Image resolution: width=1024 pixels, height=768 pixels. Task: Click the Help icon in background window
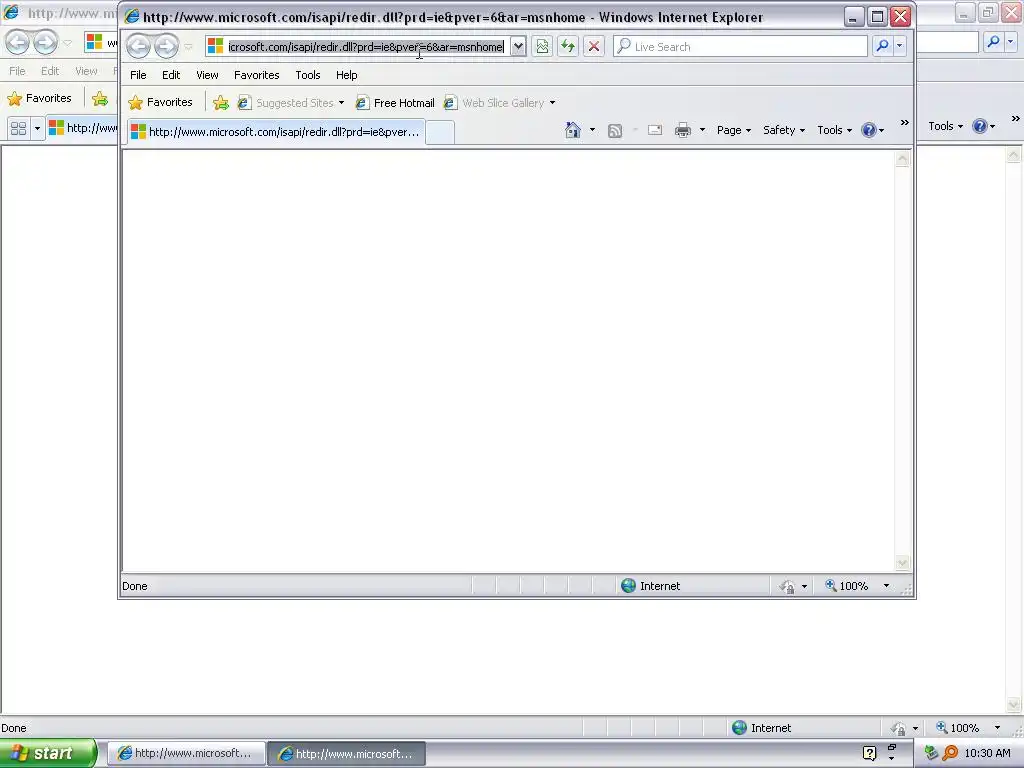(980, 126)
